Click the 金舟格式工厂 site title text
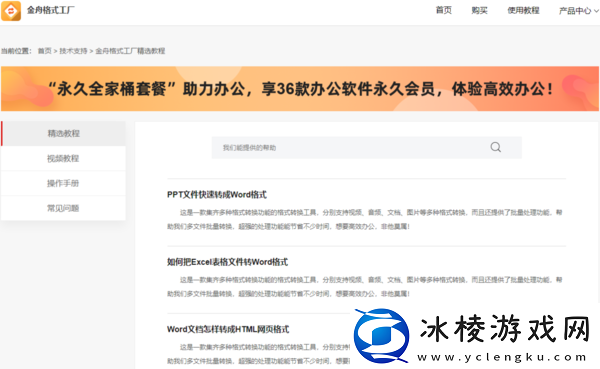Screen dimensions: 600x369 (51, 10)
